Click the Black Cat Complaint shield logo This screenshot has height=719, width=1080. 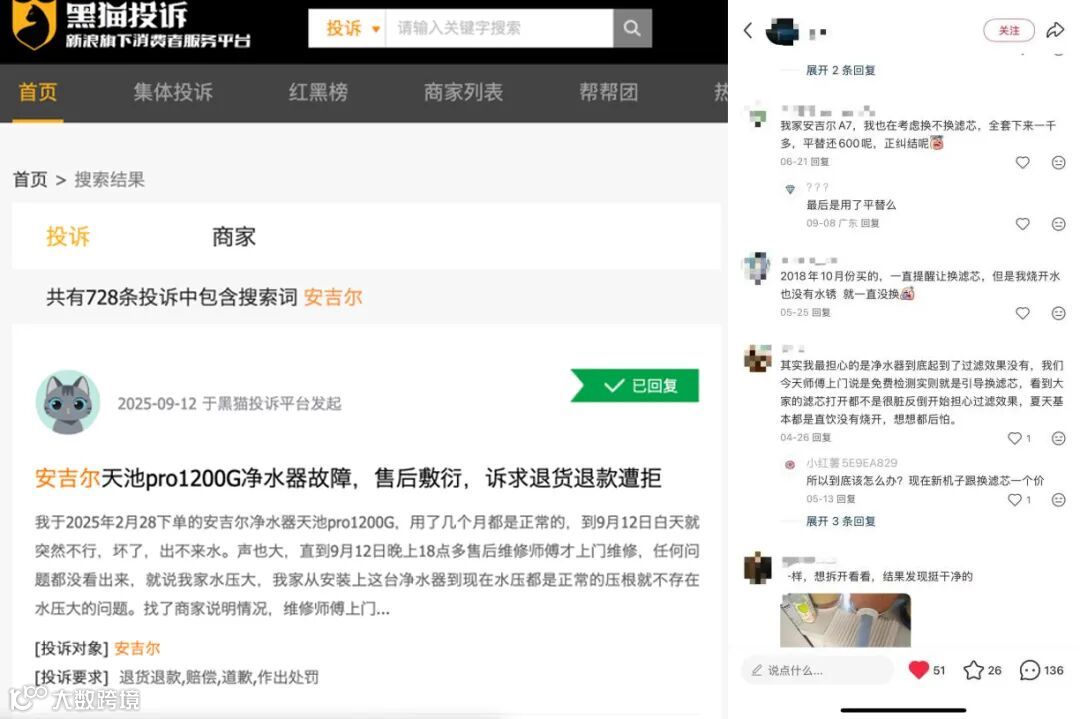click(34, 25)
